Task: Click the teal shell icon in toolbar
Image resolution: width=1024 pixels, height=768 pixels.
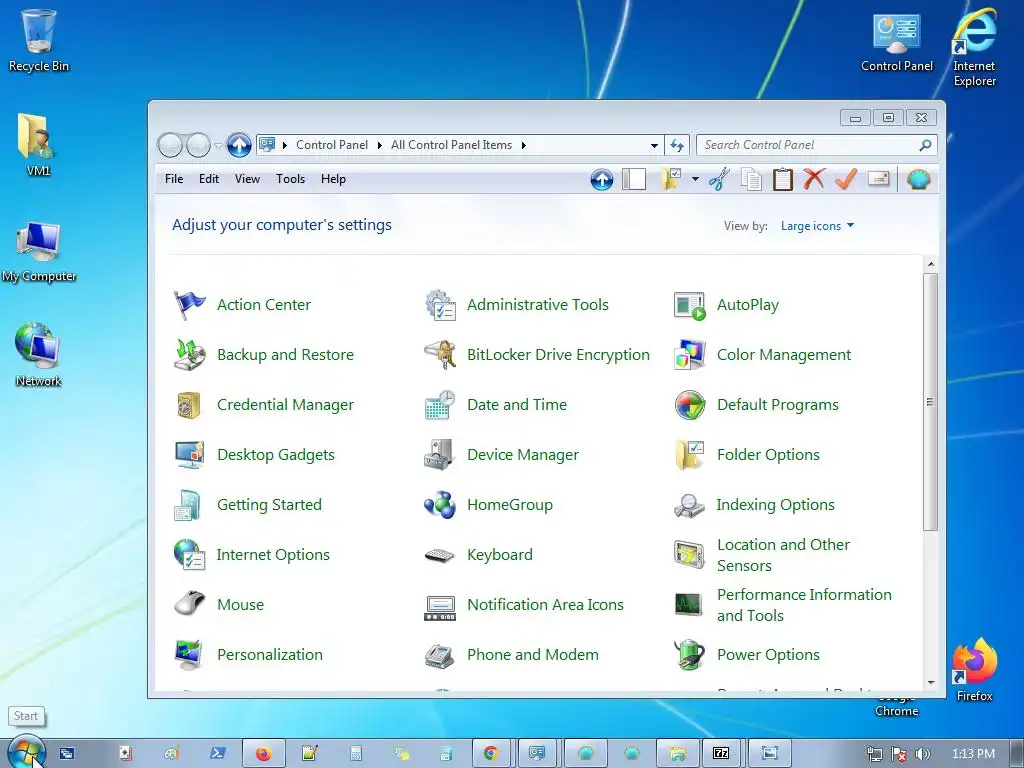Action: click(918, 179)
